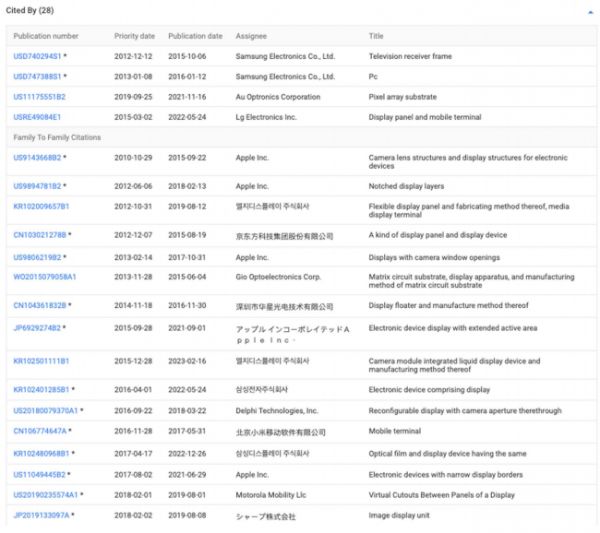Click CN104361832B publication number

click(x=39, y=306)
